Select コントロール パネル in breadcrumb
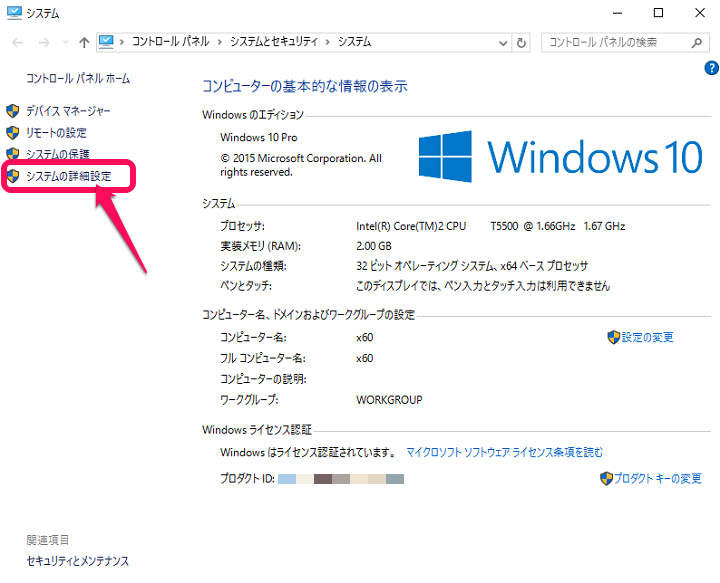Image resolution: width=720 pixels, height=583 pixels. coord(170,42)
